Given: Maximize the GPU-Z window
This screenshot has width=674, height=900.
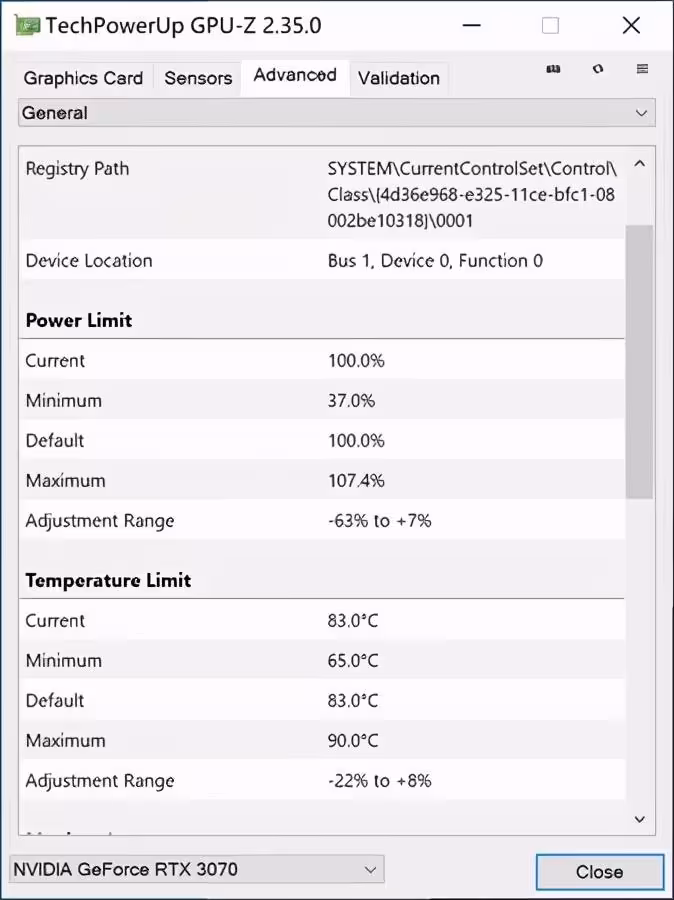Looking at the screenshot, I should [550, 26].
